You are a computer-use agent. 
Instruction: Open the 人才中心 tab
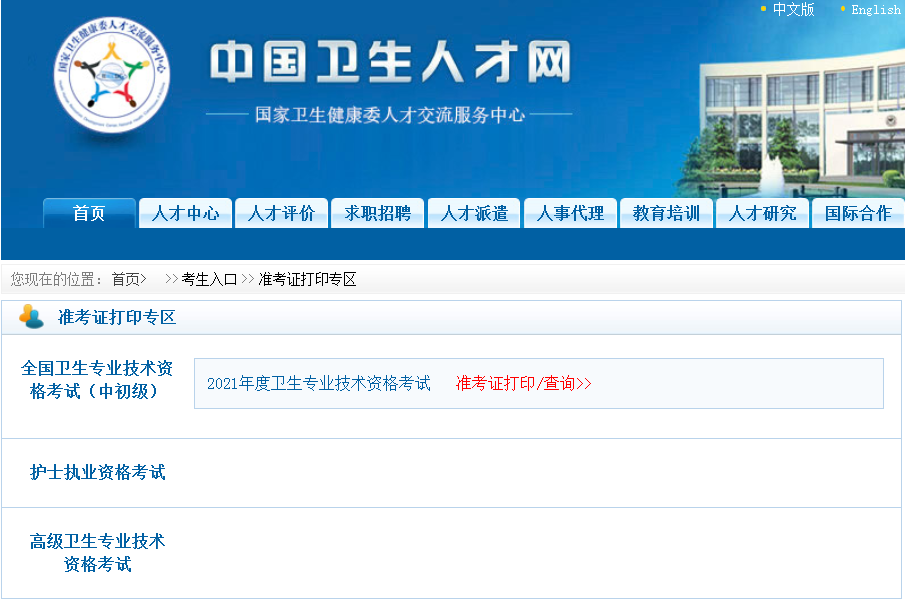tap(185, 213)
